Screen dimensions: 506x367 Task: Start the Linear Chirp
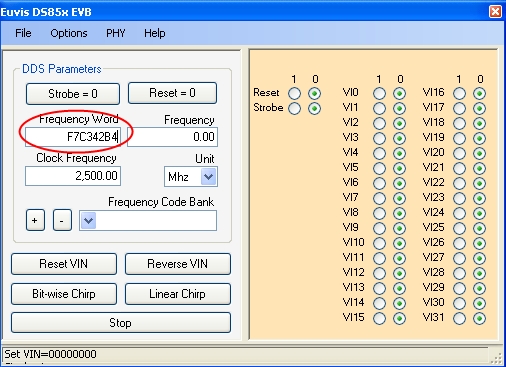178,294
